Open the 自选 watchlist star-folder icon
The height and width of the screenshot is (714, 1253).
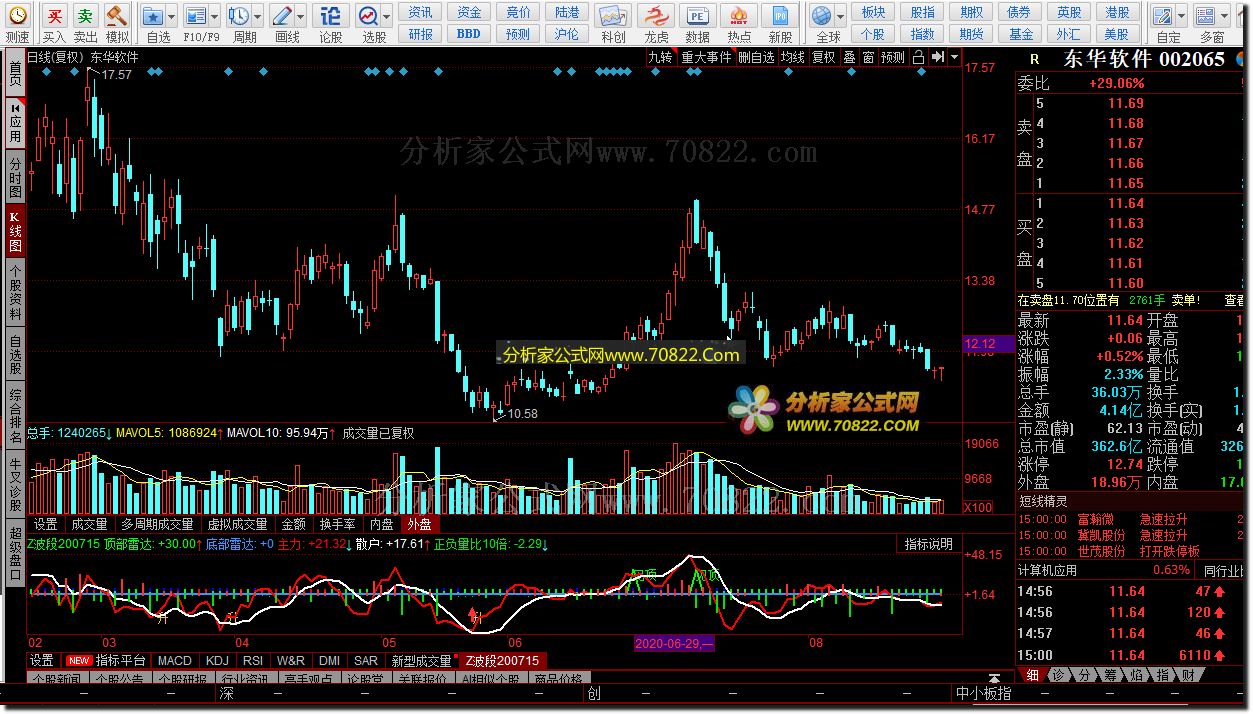pos(152,15)
